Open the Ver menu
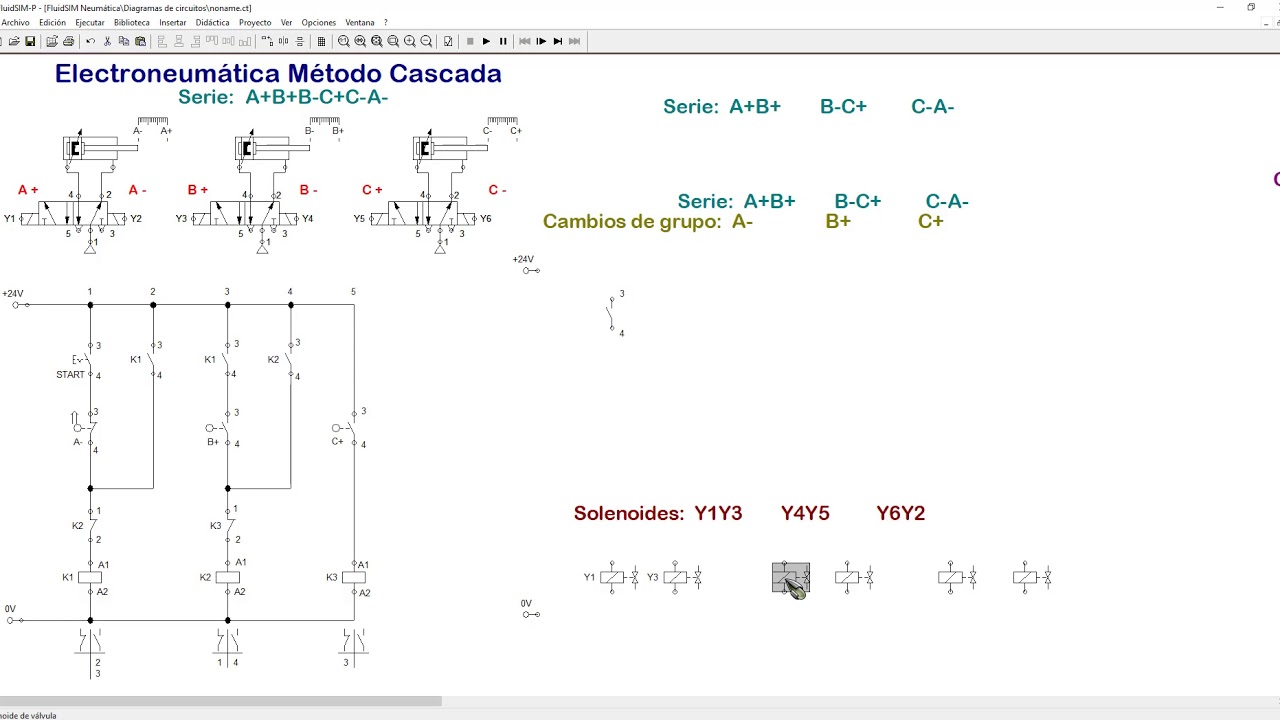Viewport: 1280px width, 720px height. (x=287, y=22)
